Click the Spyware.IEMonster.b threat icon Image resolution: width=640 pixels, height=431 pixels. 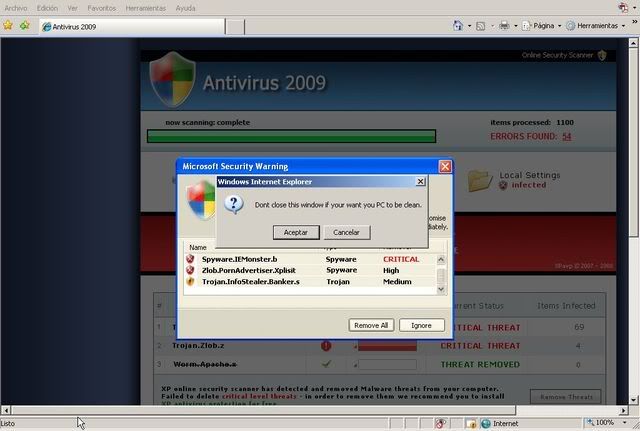click(190, 259)
